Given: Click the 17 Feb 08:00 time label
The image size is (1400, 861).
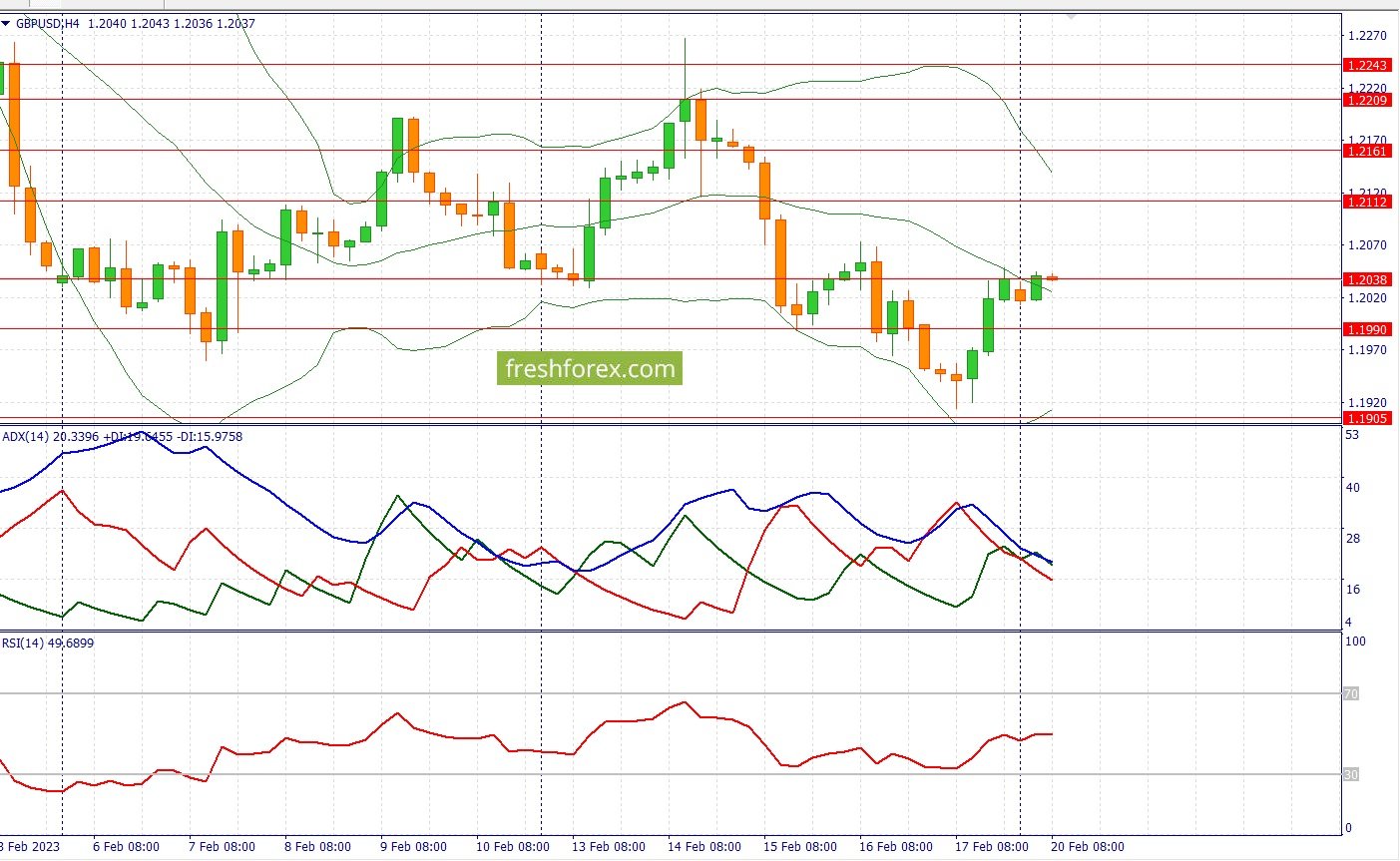Looking at the screenshot, I should point(992,847).
